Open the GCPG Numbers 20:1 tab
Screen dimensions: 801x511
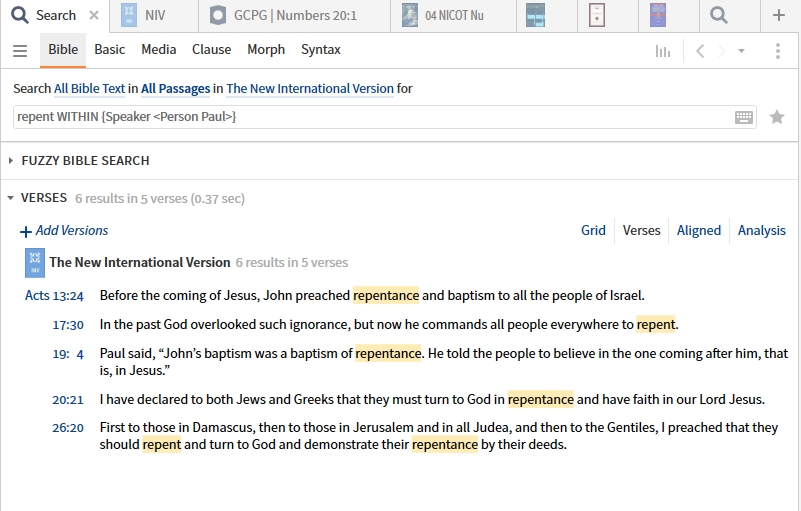tap(294, 15)
